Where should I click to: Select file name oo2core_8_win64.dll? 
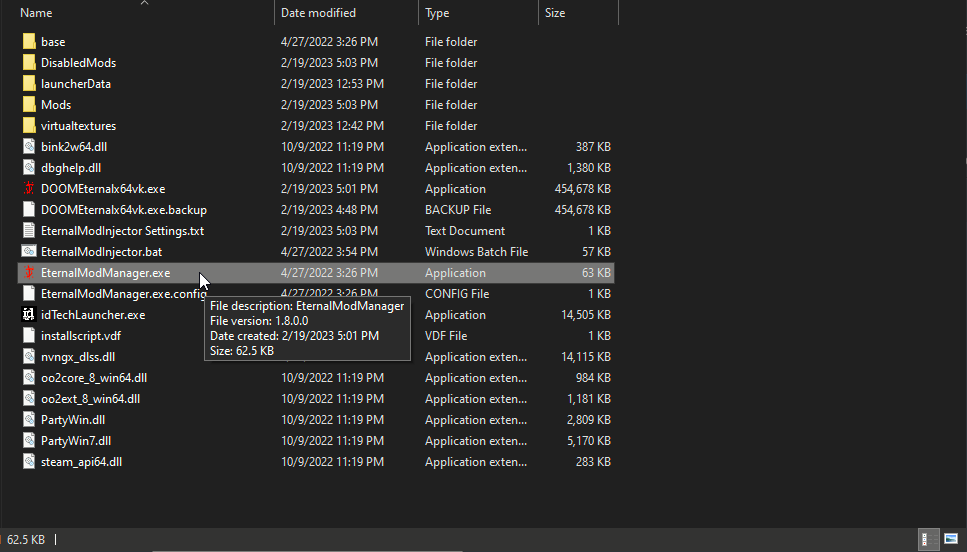click(94, 377)
